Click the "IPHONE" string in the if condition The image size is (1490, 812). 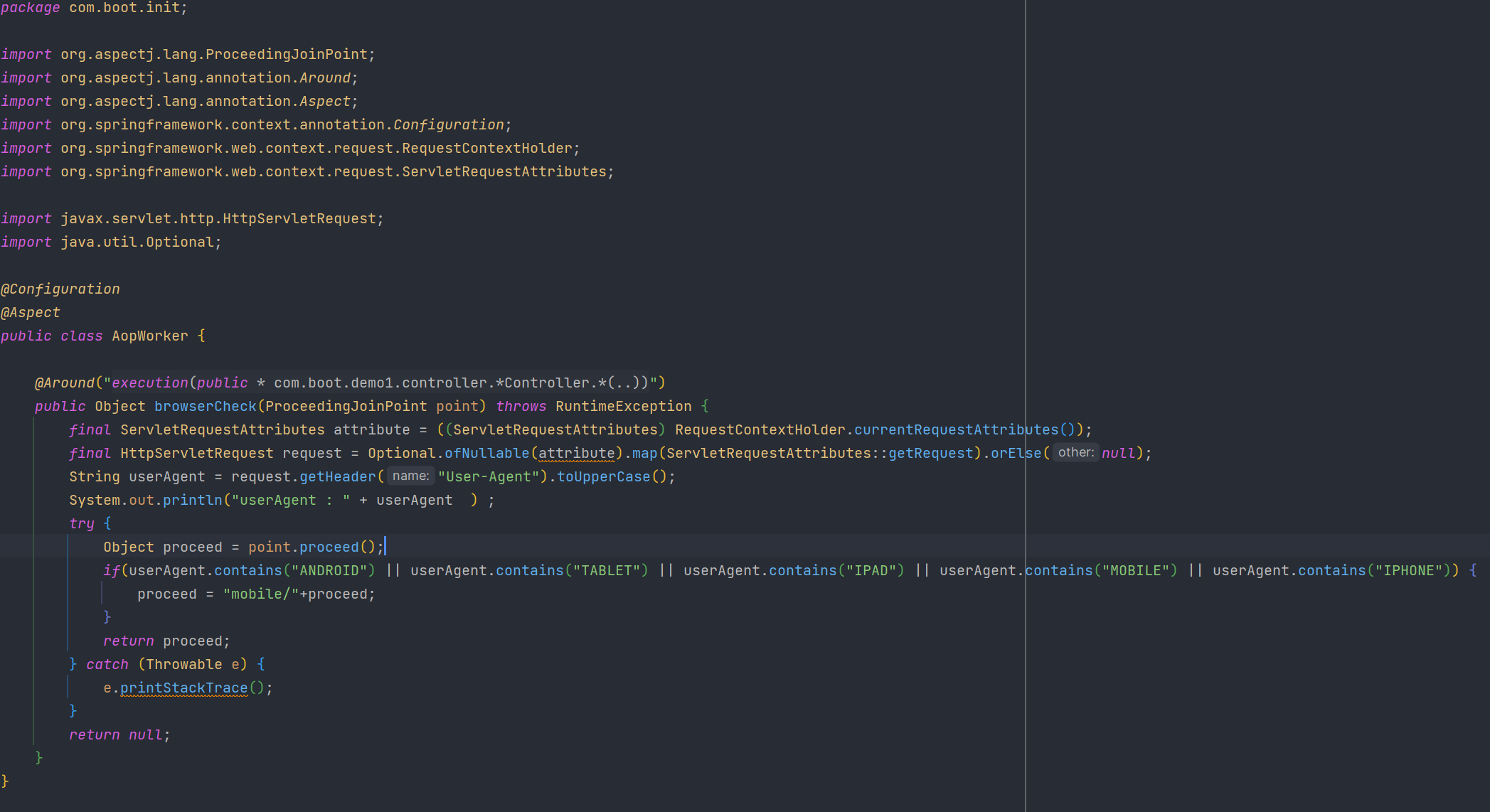coord(1412,570)
